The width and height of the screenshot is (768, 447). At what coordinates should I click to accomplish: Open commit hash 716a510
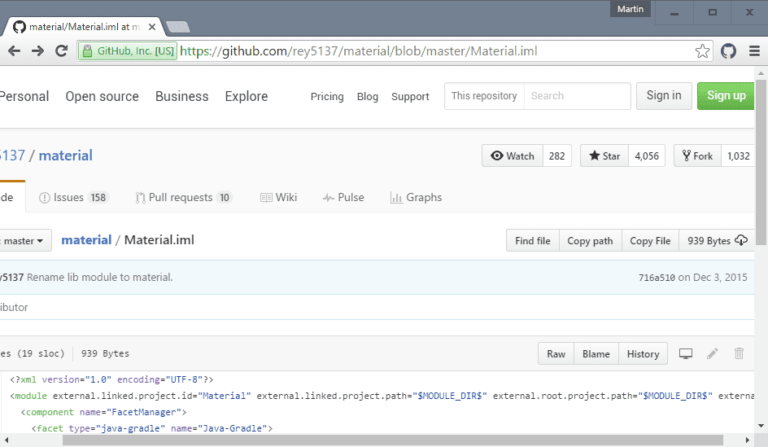click(x=656, y=278)
